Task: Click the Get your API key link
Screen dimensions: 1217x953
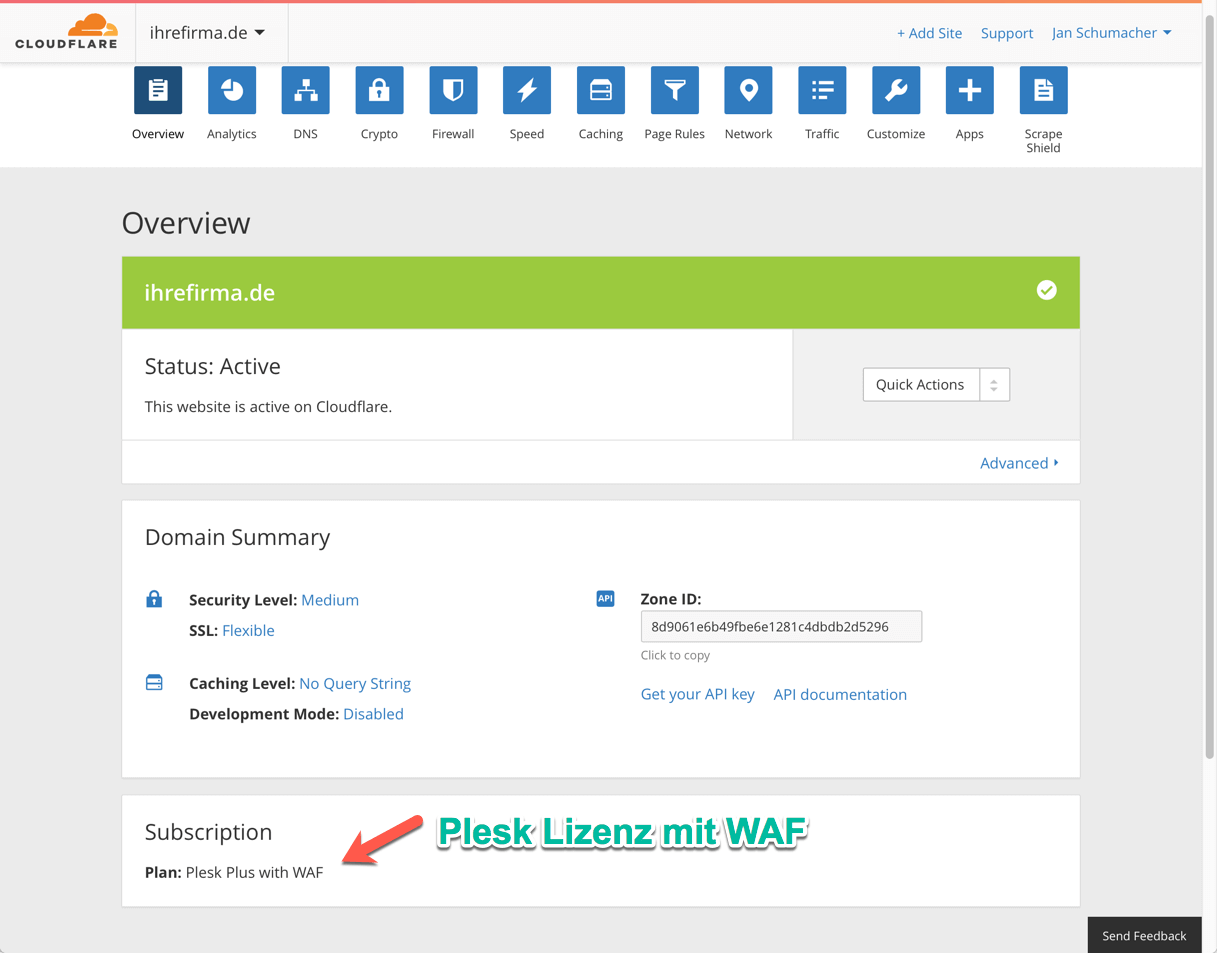Action: [x=697, y=694]
